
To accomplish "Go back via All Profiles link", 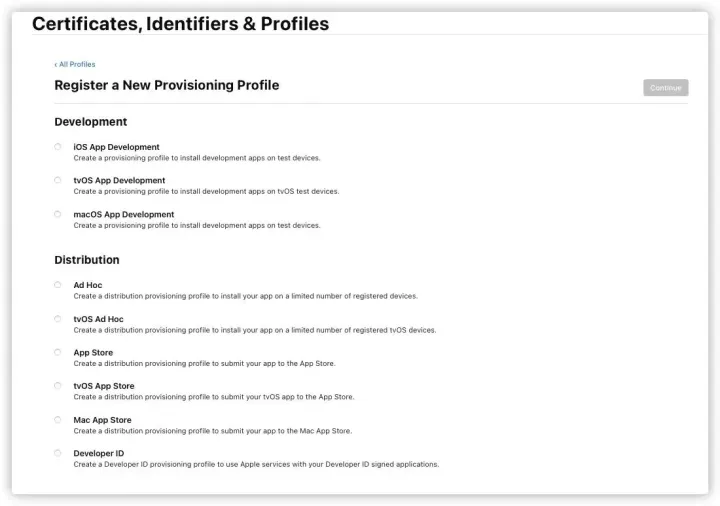I will tap(75, 64).
